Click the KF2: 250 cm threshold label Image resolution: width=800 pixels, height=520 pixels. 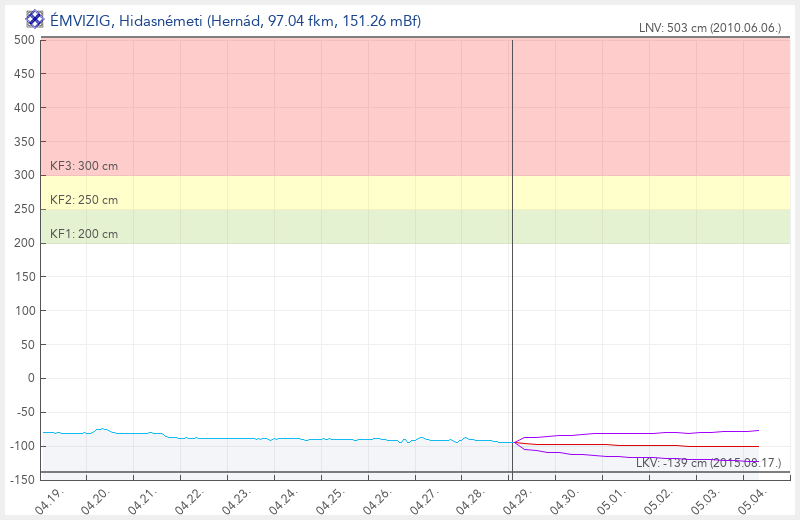tap(83, 200)
